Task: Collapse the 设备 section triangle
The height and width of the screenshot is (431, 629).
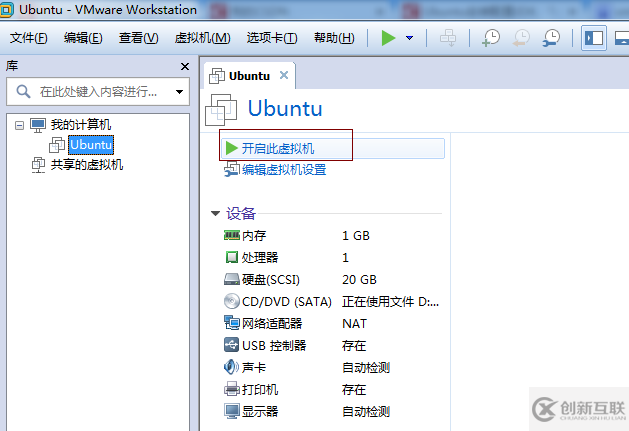Action: tap(215, 213)
